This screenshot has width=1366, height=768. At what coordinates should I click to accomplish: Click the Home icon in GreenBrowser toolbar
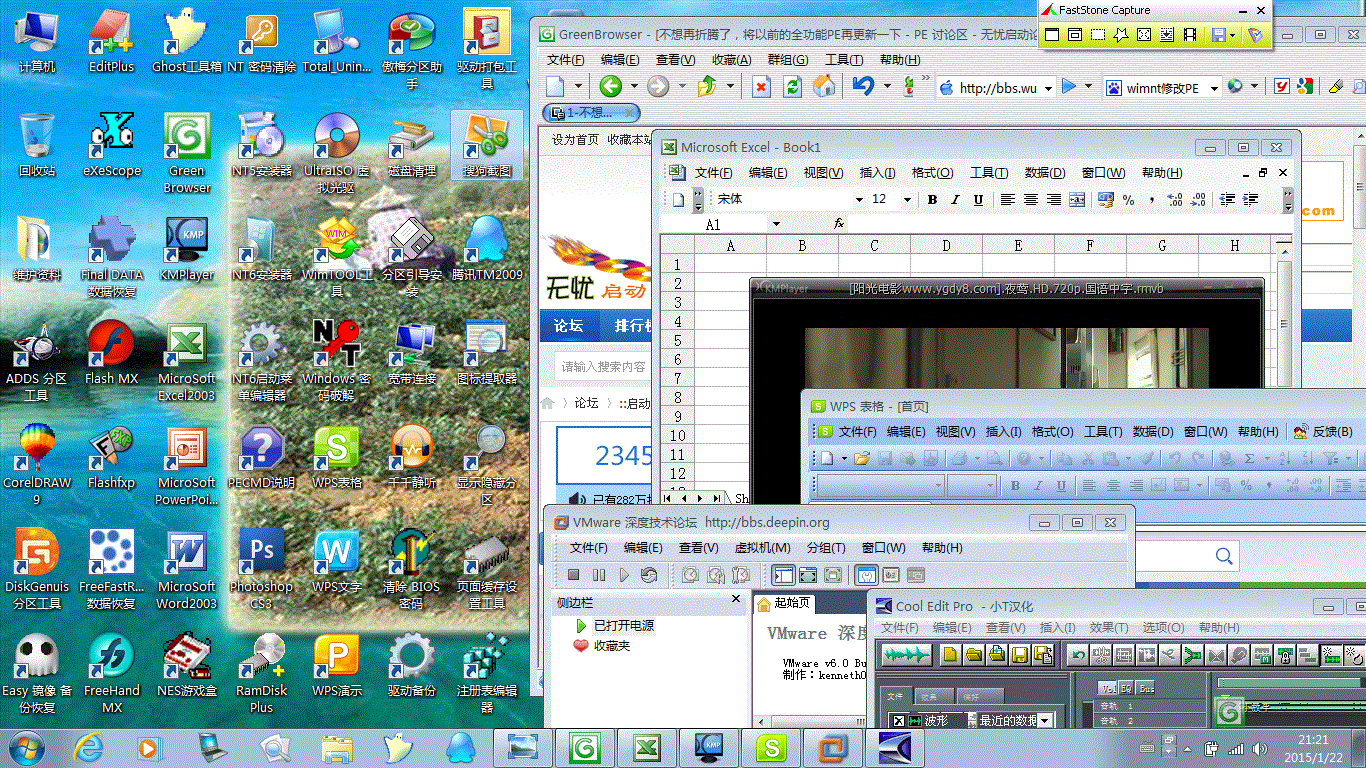point(824,87)
